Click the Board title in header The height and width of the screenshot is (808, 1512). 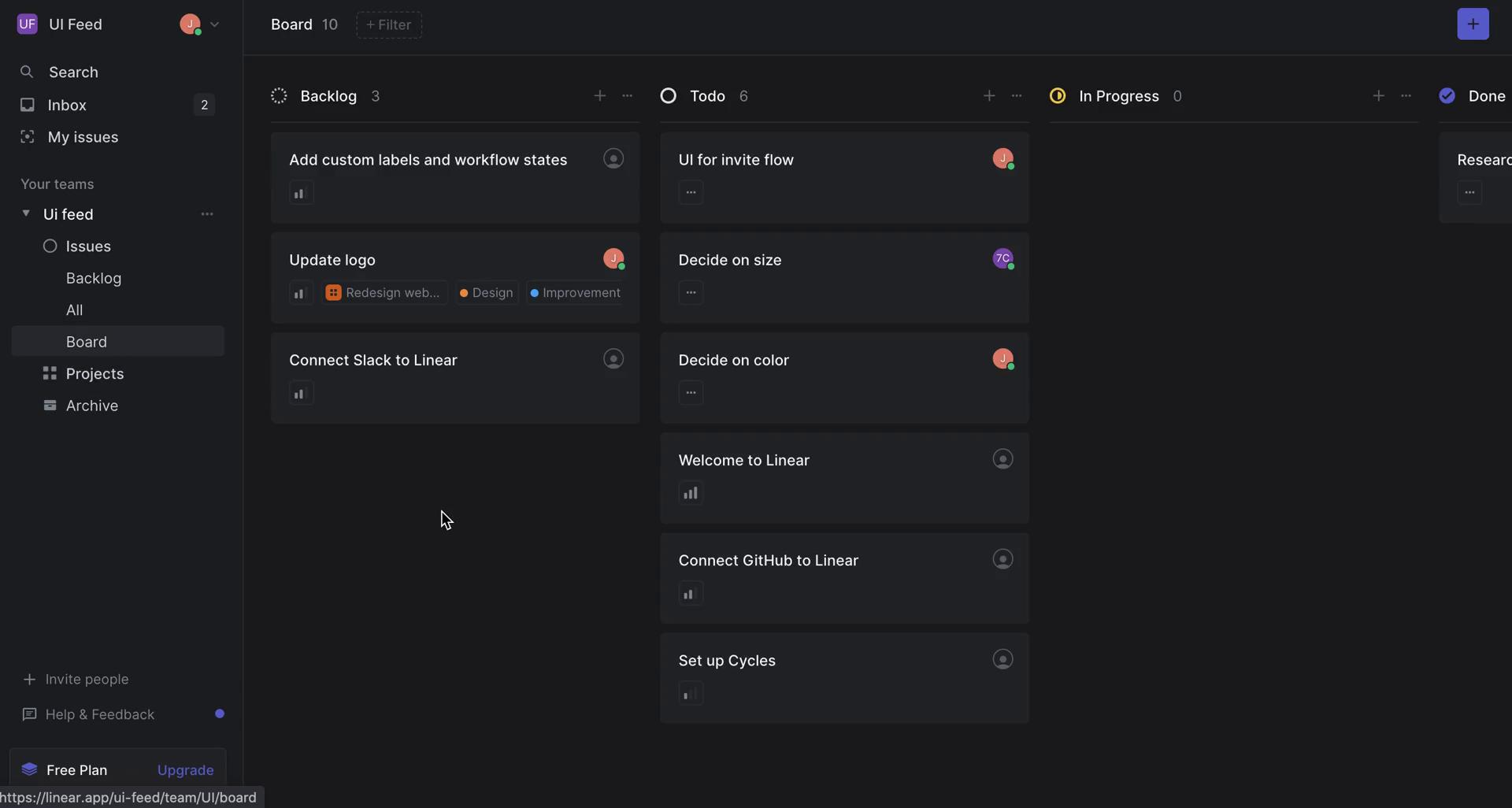[x=291, y=24]
